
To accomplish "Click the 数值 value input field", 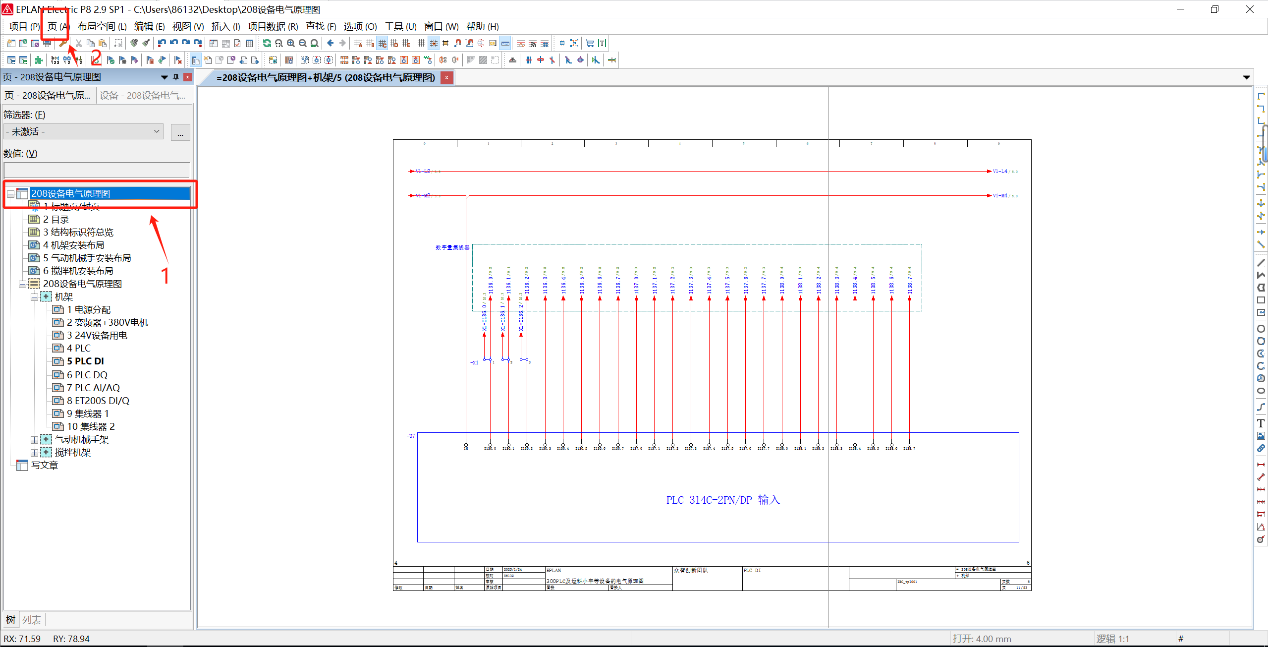I will tap(95, 170).
